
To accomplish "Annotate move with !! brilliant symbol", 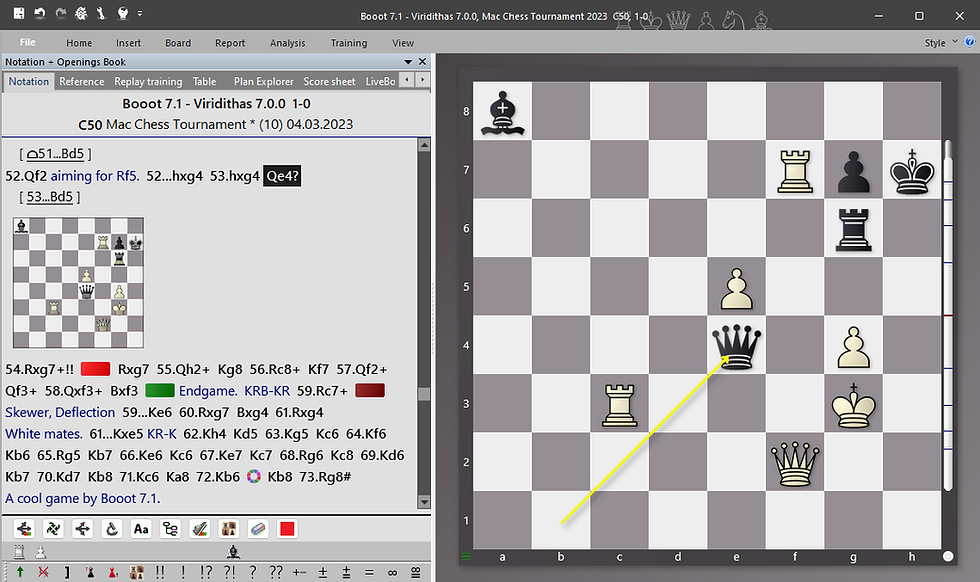I will point(160,572).
